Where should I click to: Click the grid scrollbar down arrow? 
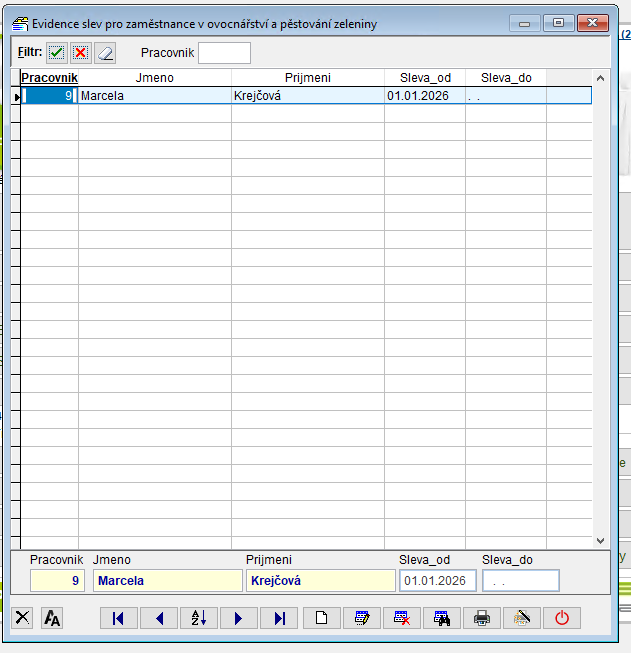[x=600, y=540]
